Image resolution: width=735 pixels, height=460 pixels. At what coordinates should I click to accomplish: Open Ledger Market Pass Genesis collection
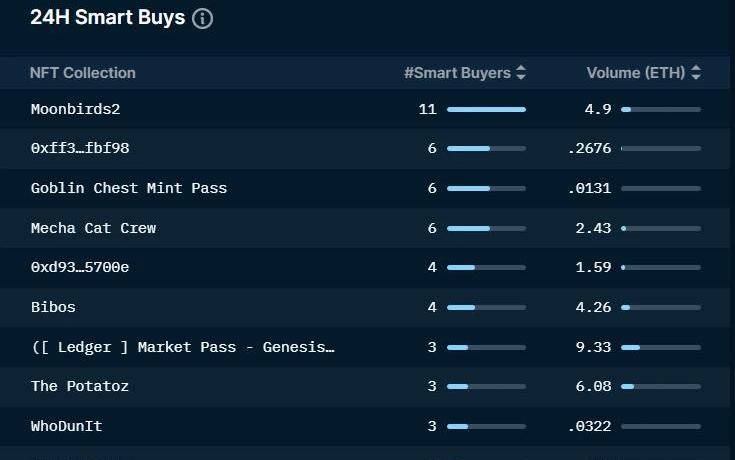(x=183, y=347)
